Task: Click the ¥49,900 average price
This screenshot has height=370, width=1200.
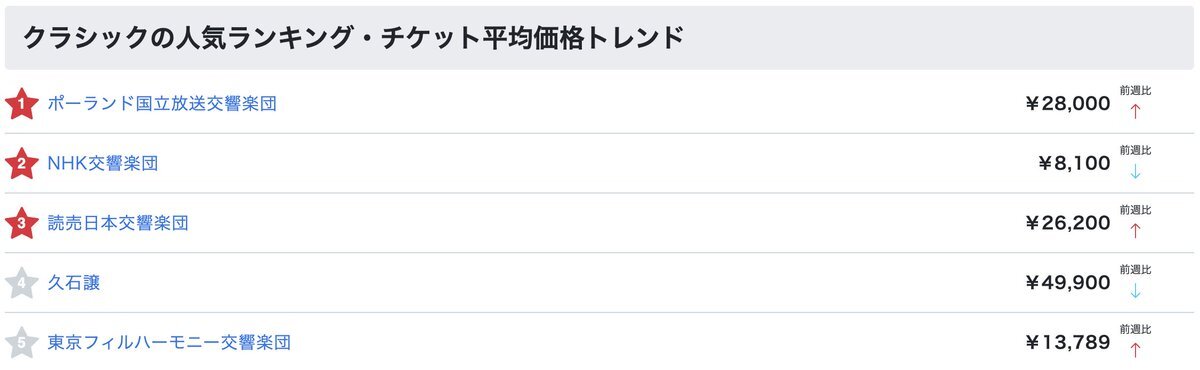Action: coord(1068,283)
